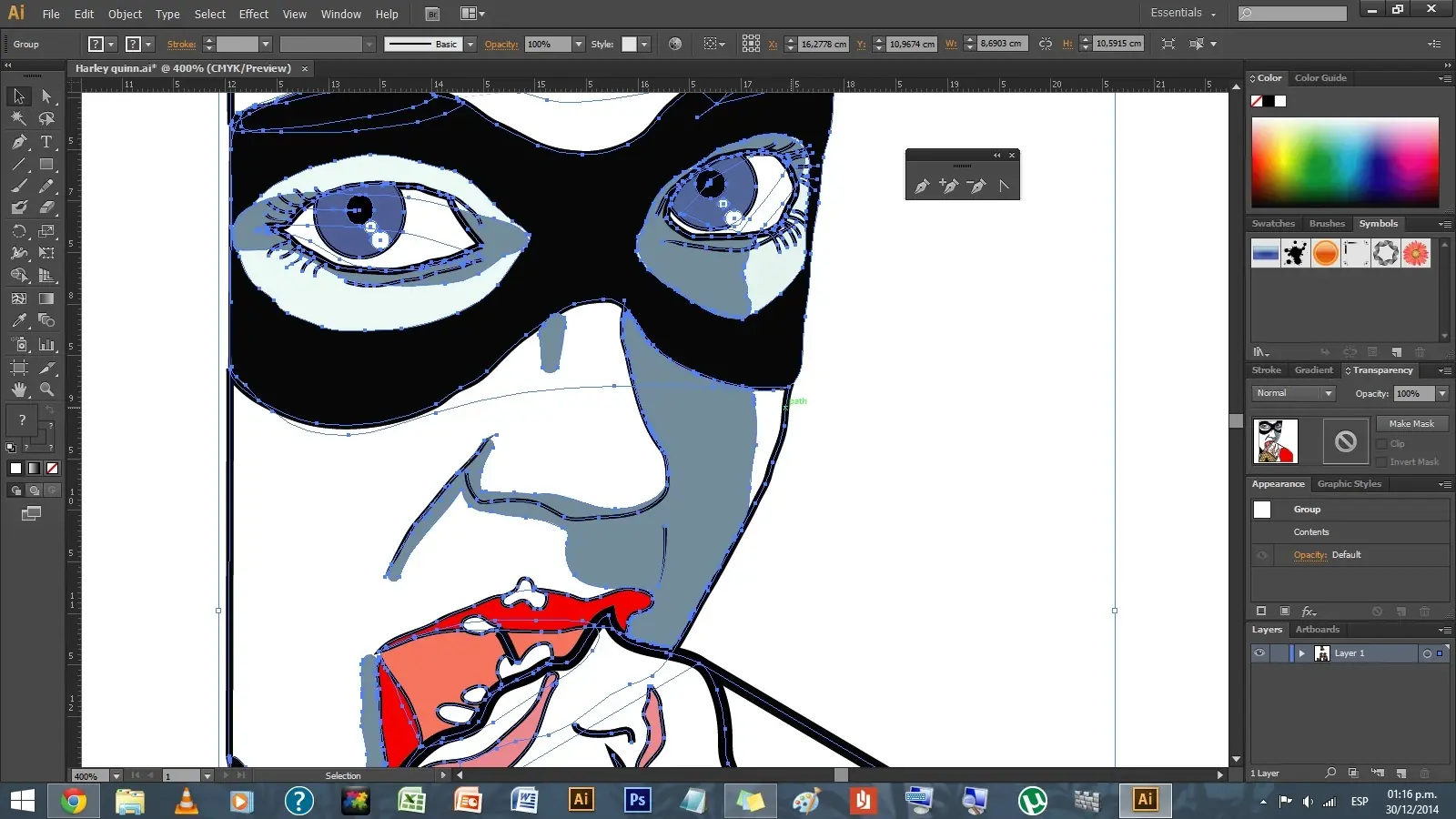Viewport: 1456px width, 819px height.
Task: Set paint mode to Gradient below fill box
Action: (34, 469)
